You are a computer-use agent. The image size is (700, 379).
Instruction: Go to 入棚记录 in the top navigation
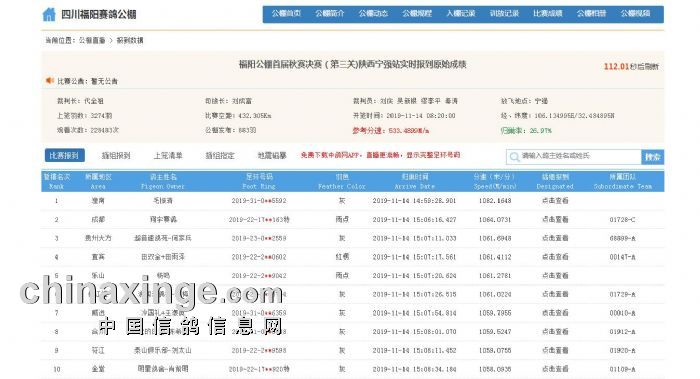coord(461,13)
